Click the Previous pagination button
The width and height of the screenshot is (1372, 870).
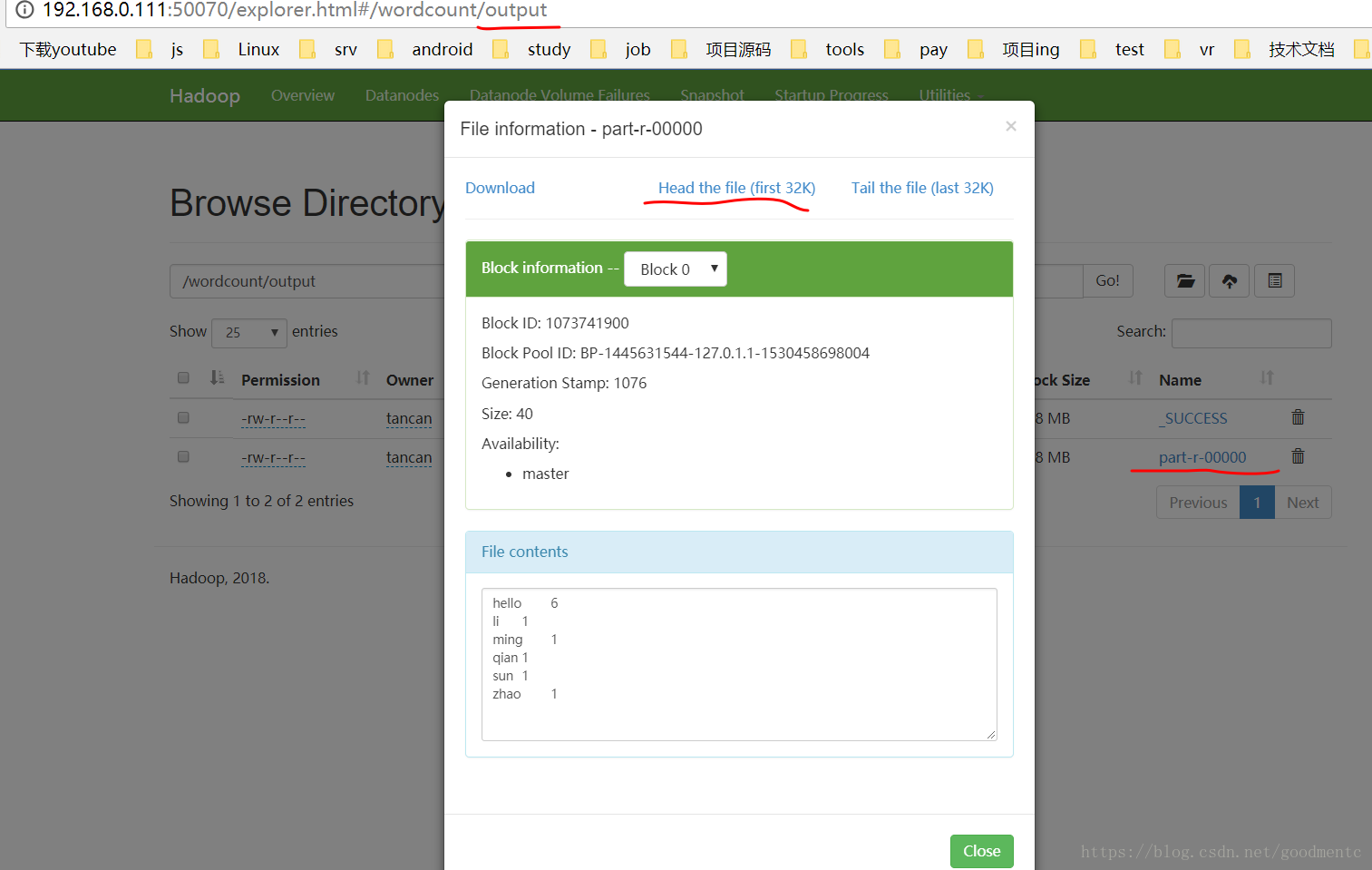(1198, 503)
